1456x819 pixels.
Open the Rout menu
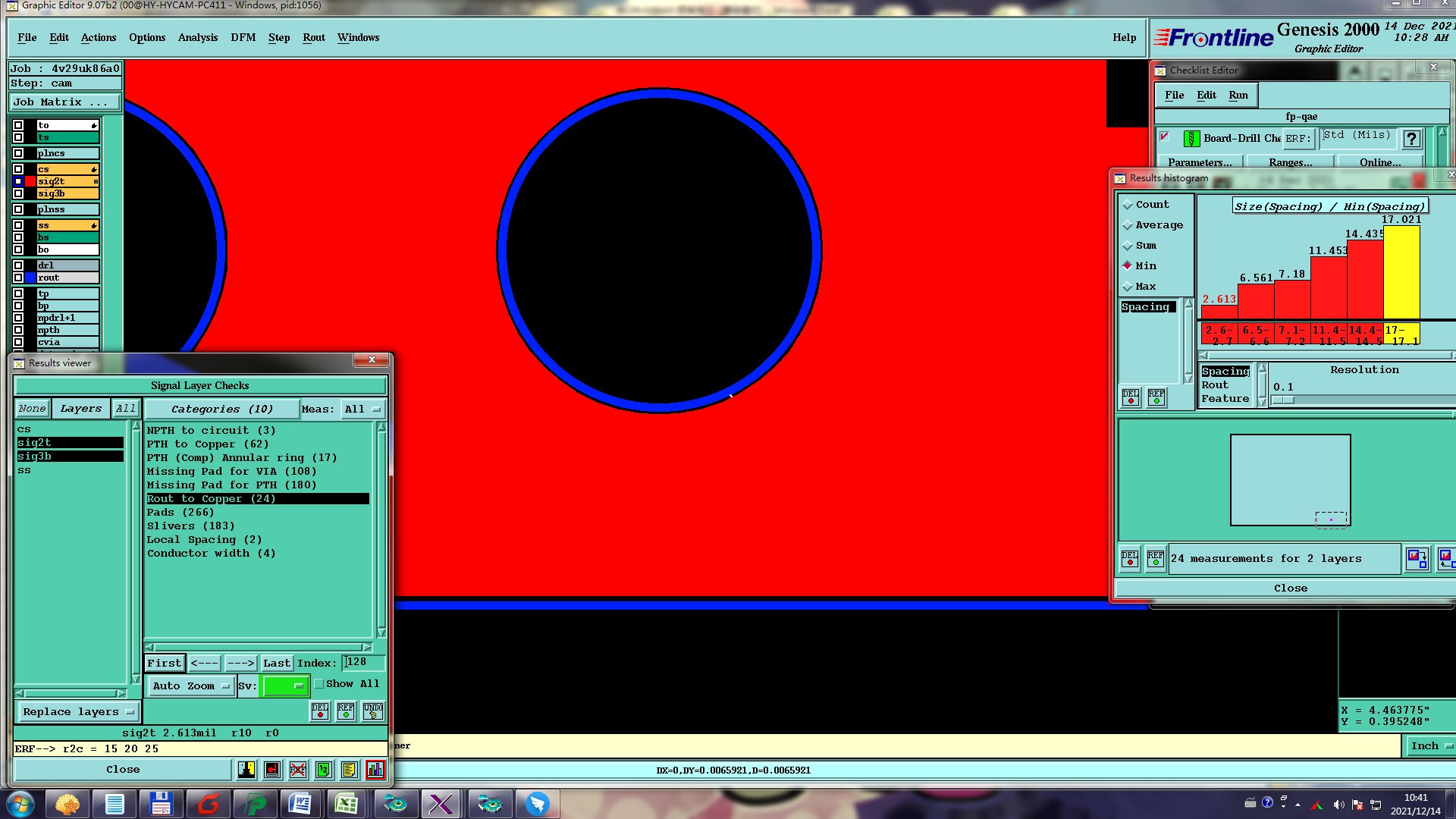tap(313, 37)
